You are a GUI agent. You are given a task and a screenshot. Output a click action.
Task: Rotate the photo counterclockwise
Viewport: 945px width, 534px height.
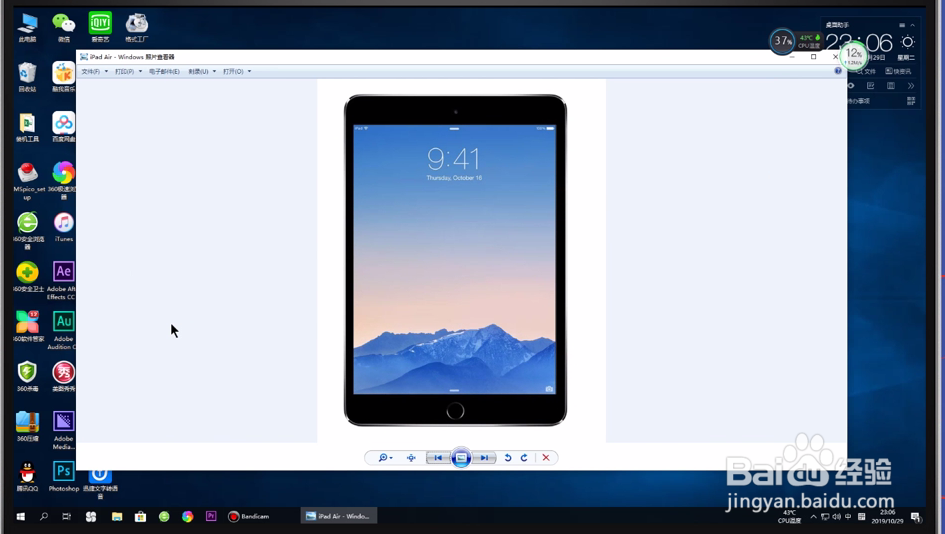click(508, 458)
